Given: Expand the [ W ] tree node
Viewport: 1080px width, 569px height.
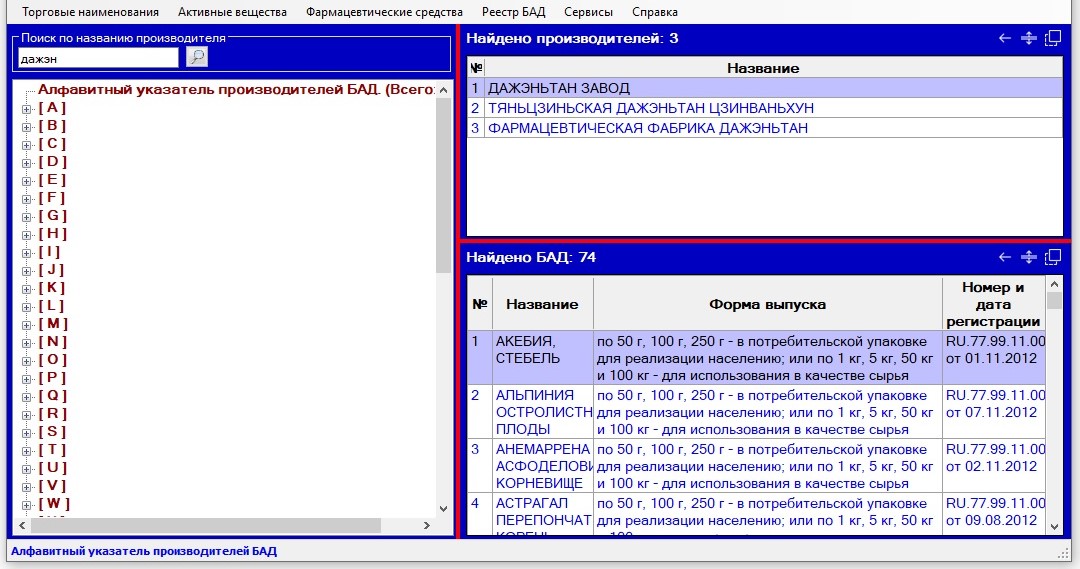Looking at the screenshot, I should pyautogui.click(x=27, y=504).
